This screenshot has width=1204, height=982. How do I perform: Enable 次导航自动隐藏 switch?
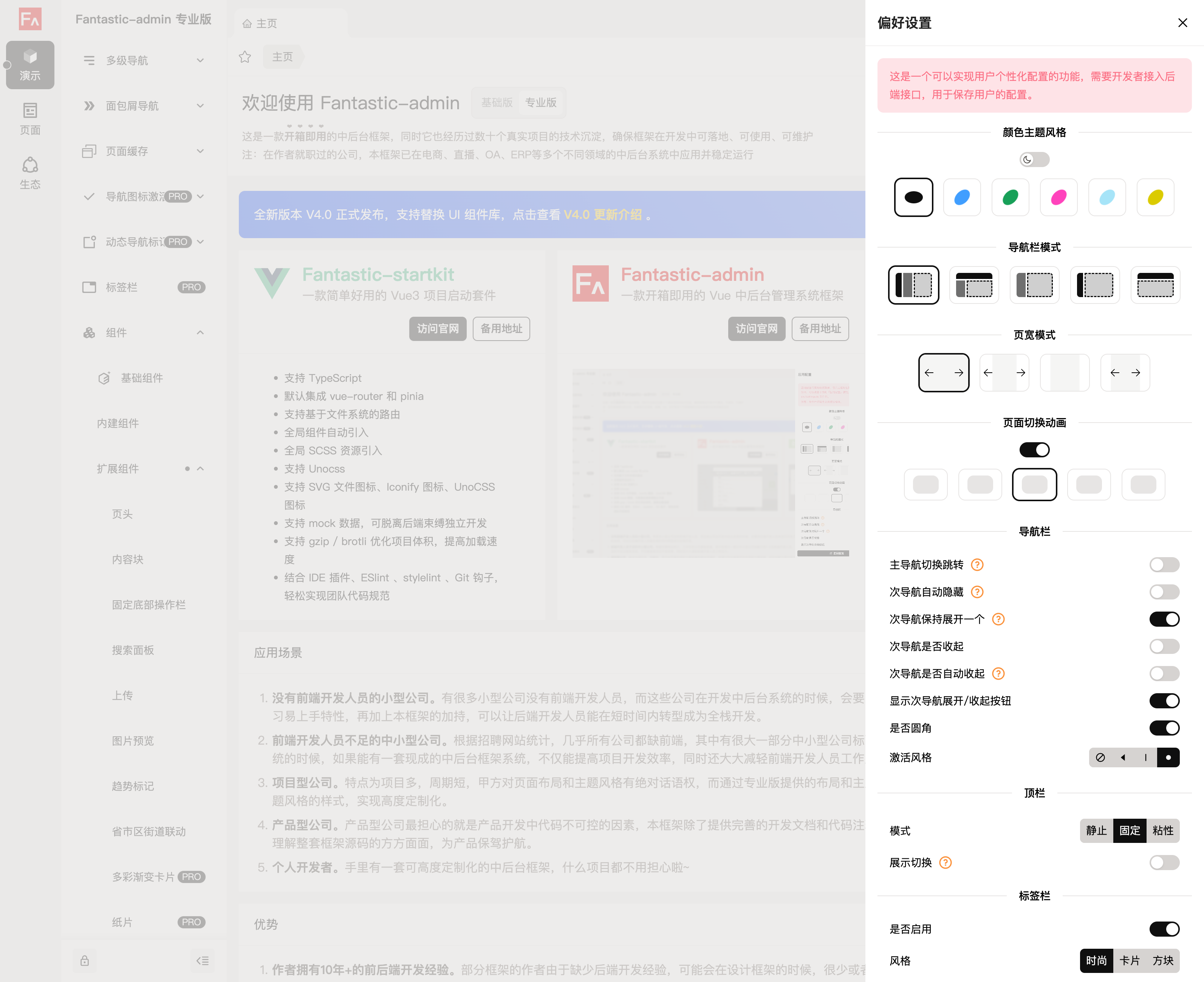pos(1164,592)
